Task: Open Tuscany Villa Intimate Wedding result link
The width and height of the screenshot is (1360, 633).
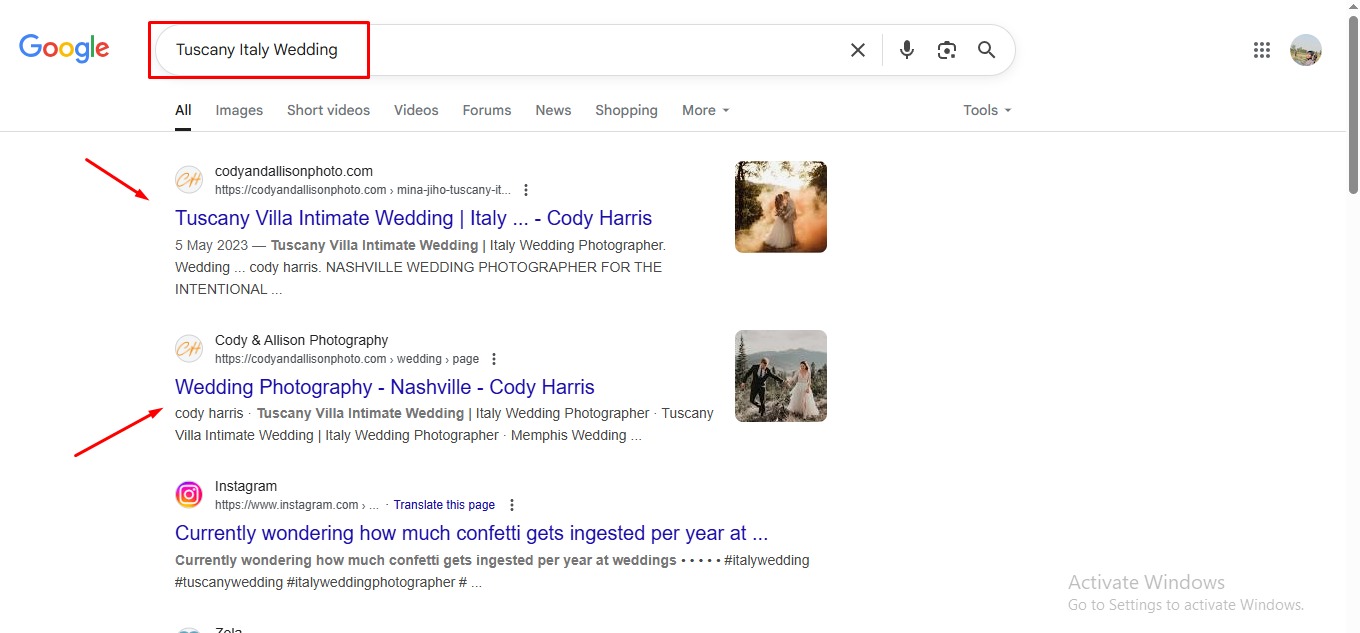Action: 413,218
